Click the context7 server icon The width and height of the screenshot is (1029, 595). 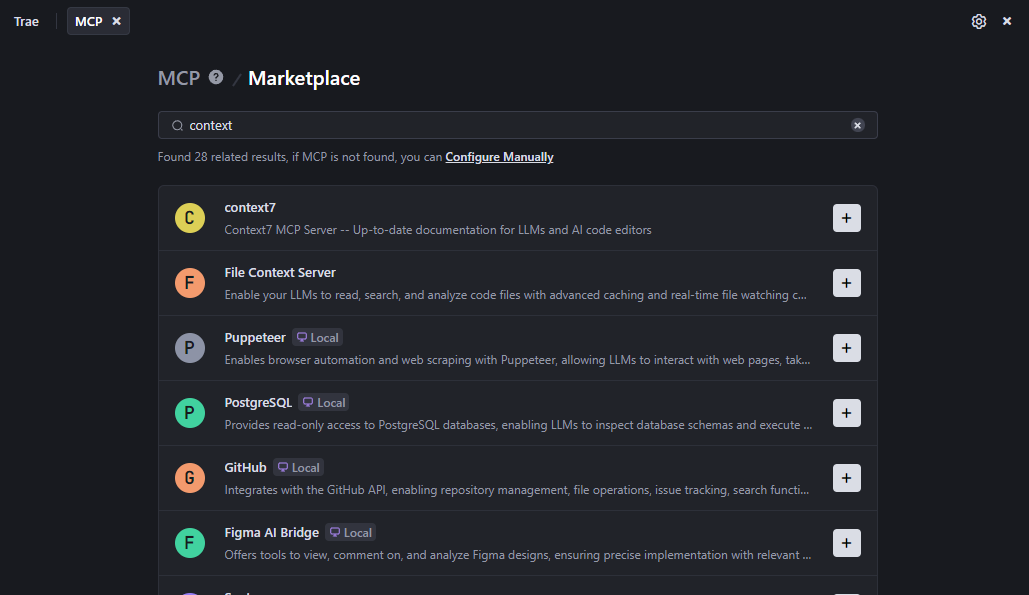coord(190,218)
